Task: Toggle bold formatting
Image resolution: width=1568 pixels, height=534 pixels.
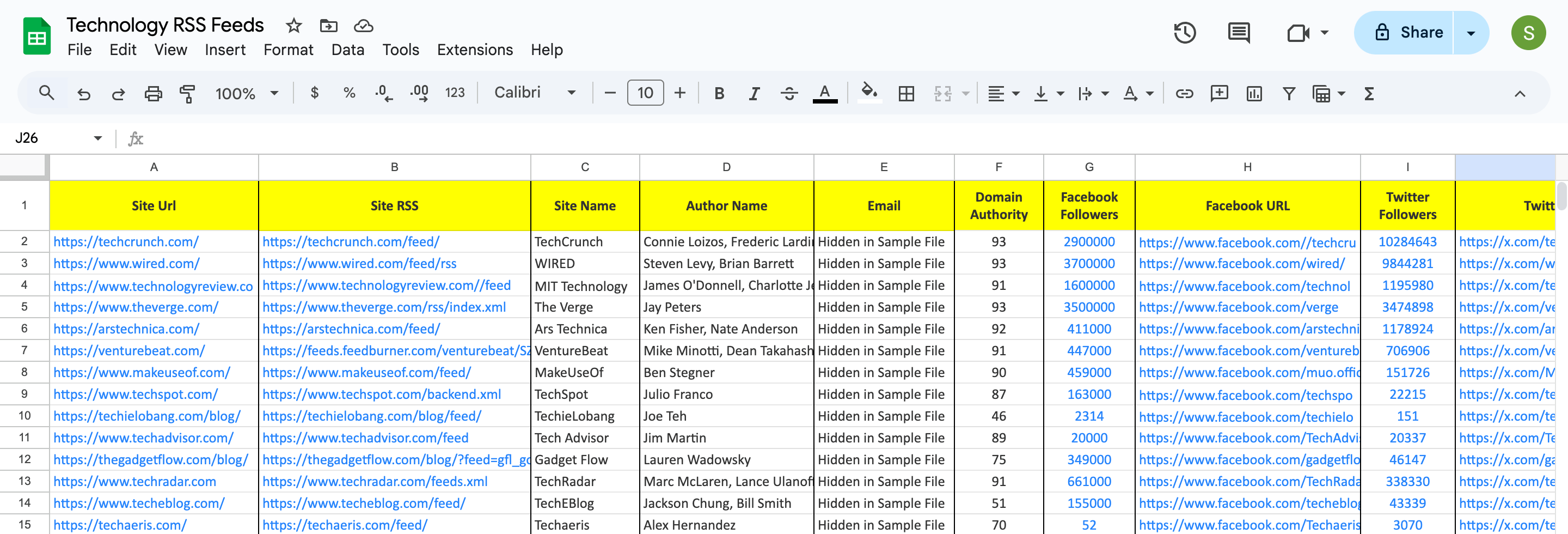Action: point(719,93)
